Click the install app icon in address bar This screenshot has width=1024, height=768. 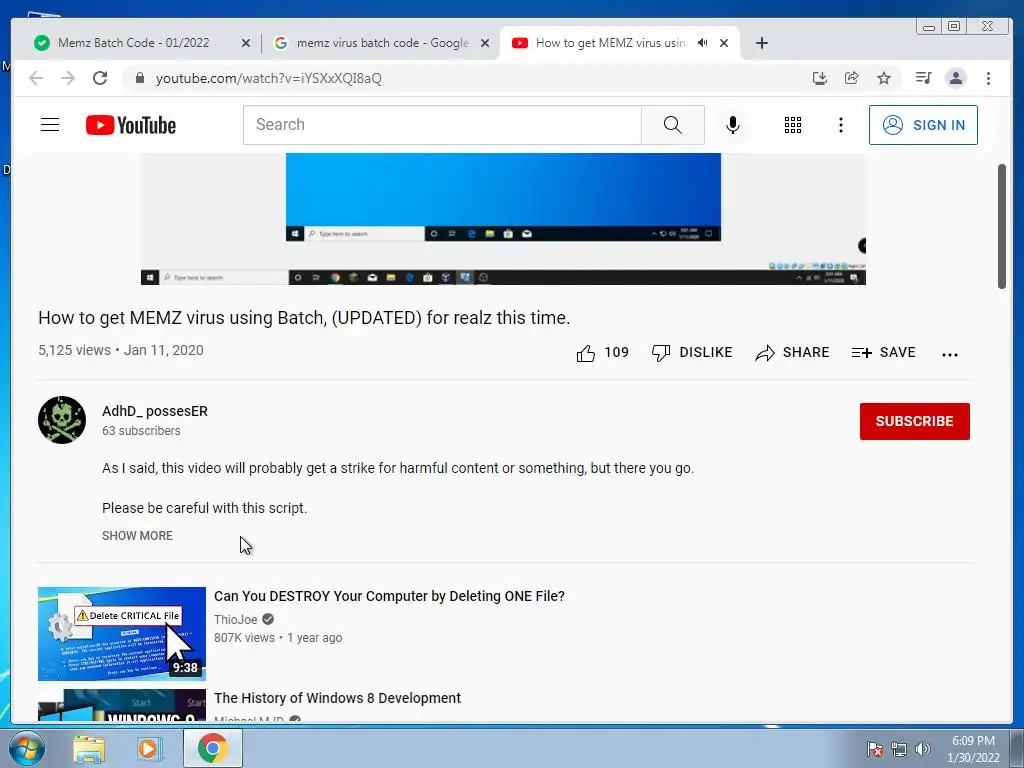820,78
